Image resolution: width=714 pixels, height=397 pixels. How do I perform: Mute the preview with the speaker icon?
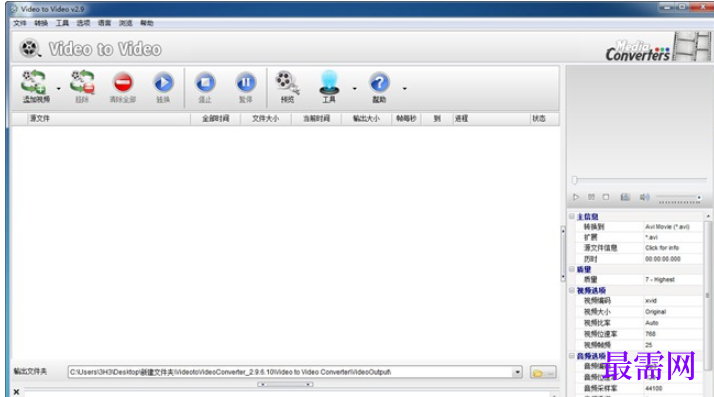(644, 197)
